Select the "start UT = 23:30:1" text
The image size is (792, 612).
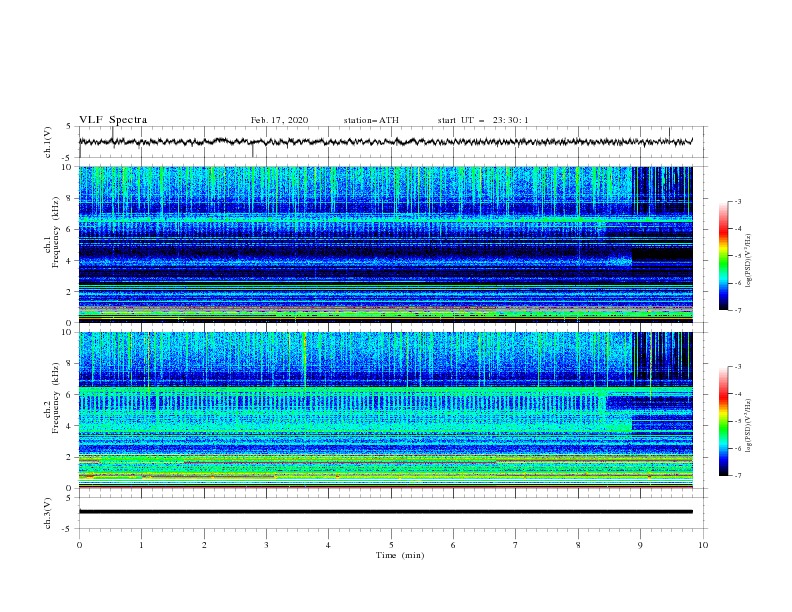click(483, 120)
